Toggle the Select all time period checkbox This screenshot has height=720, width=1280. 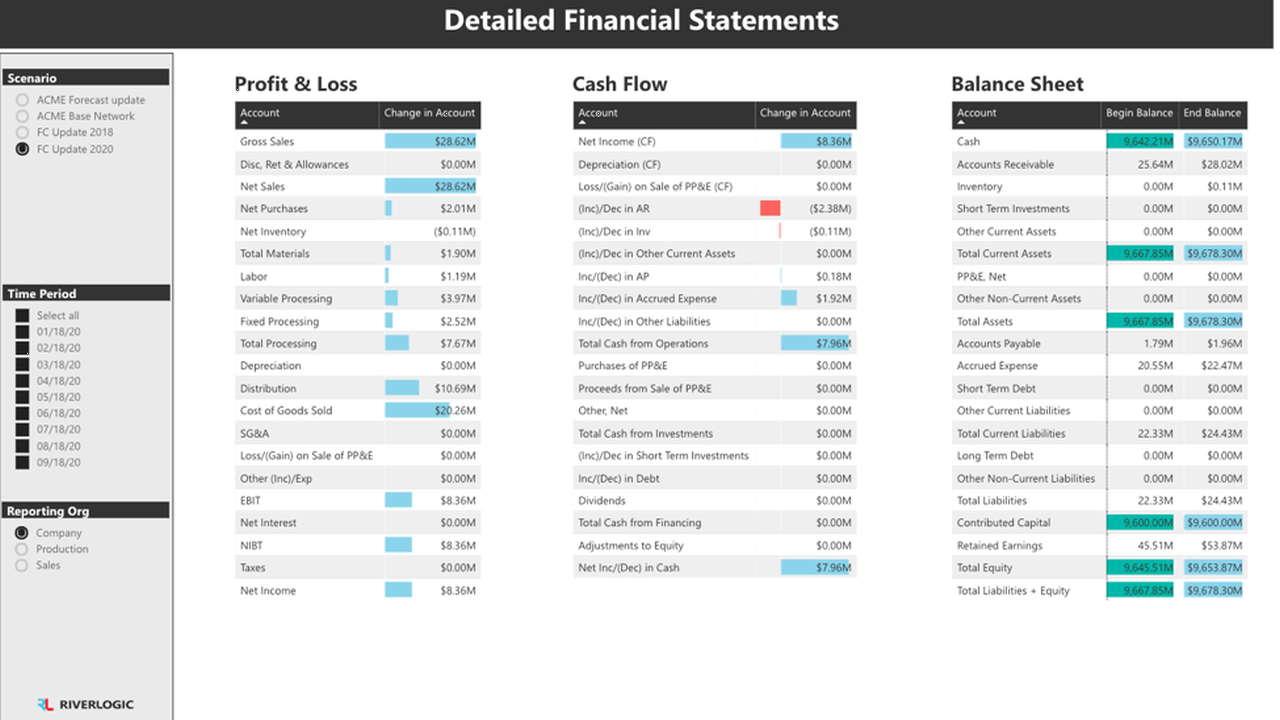[x=22, y=315]
